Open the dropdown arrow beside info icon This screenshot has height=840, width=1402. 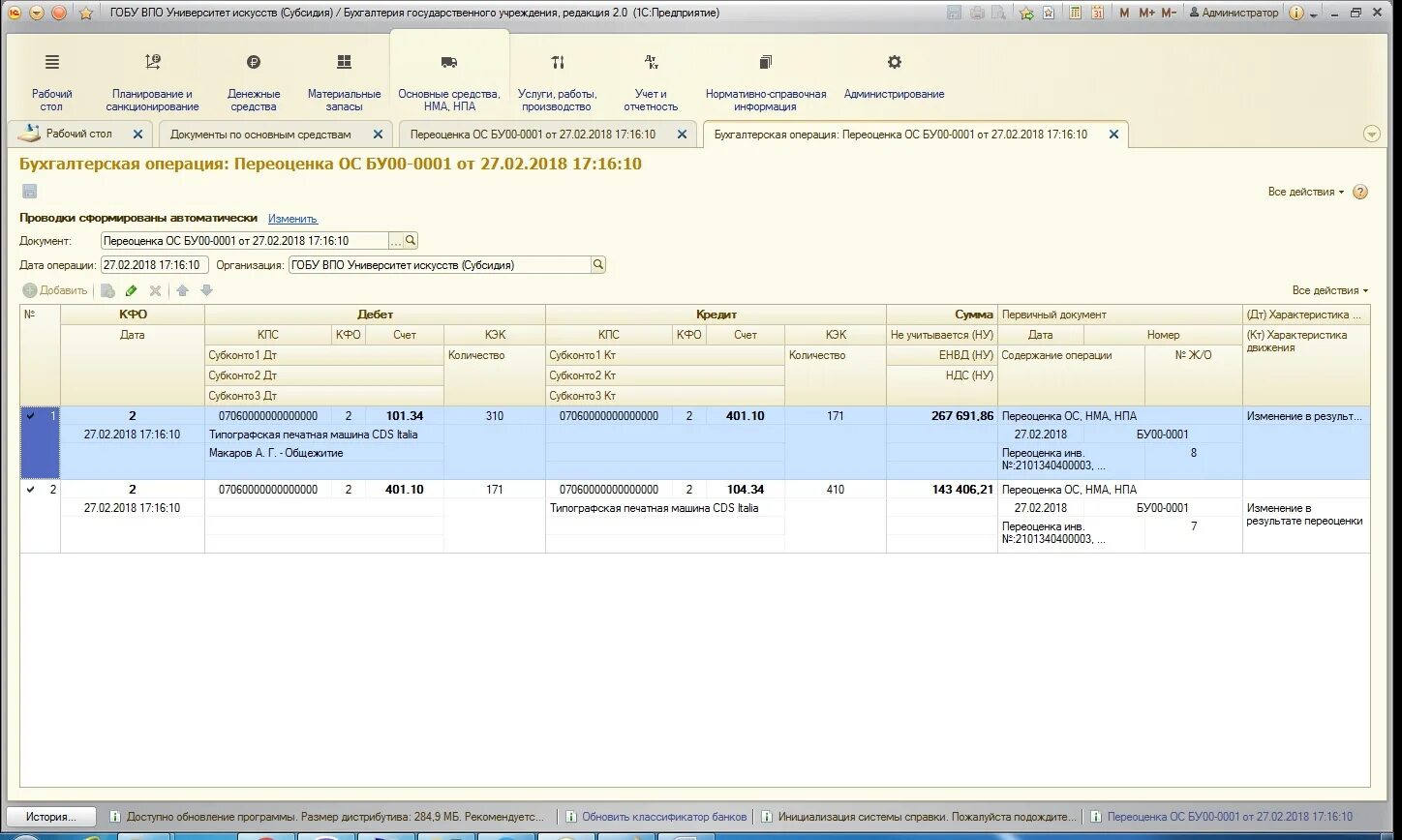coord(1313,14)
